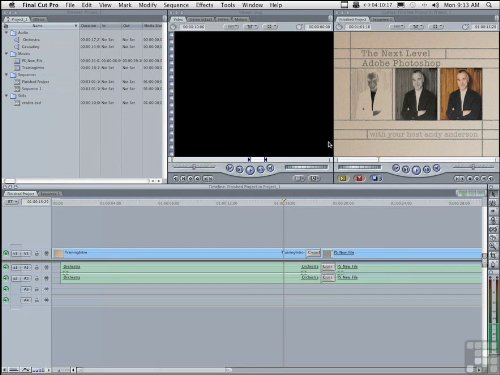Toggle Auto Select on A3 track
Image resolution: width=500 pixels, height=375 pixels.
(46, 289)
